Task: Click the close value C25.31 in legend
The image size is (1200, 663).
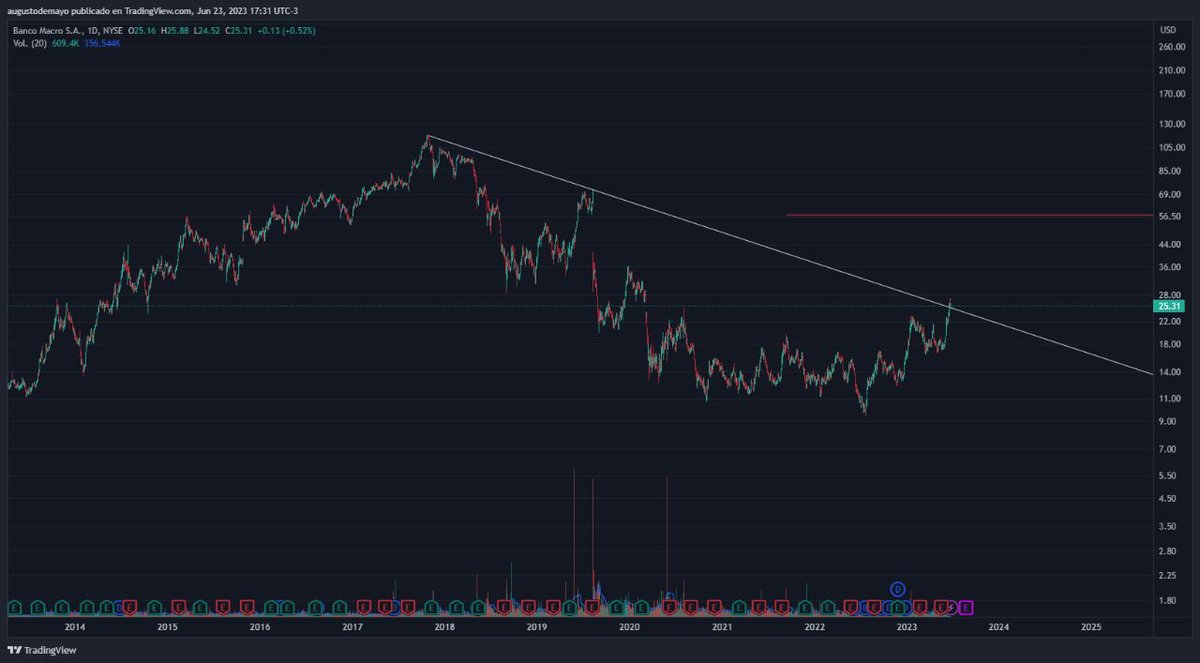Action: coord(240,30)
